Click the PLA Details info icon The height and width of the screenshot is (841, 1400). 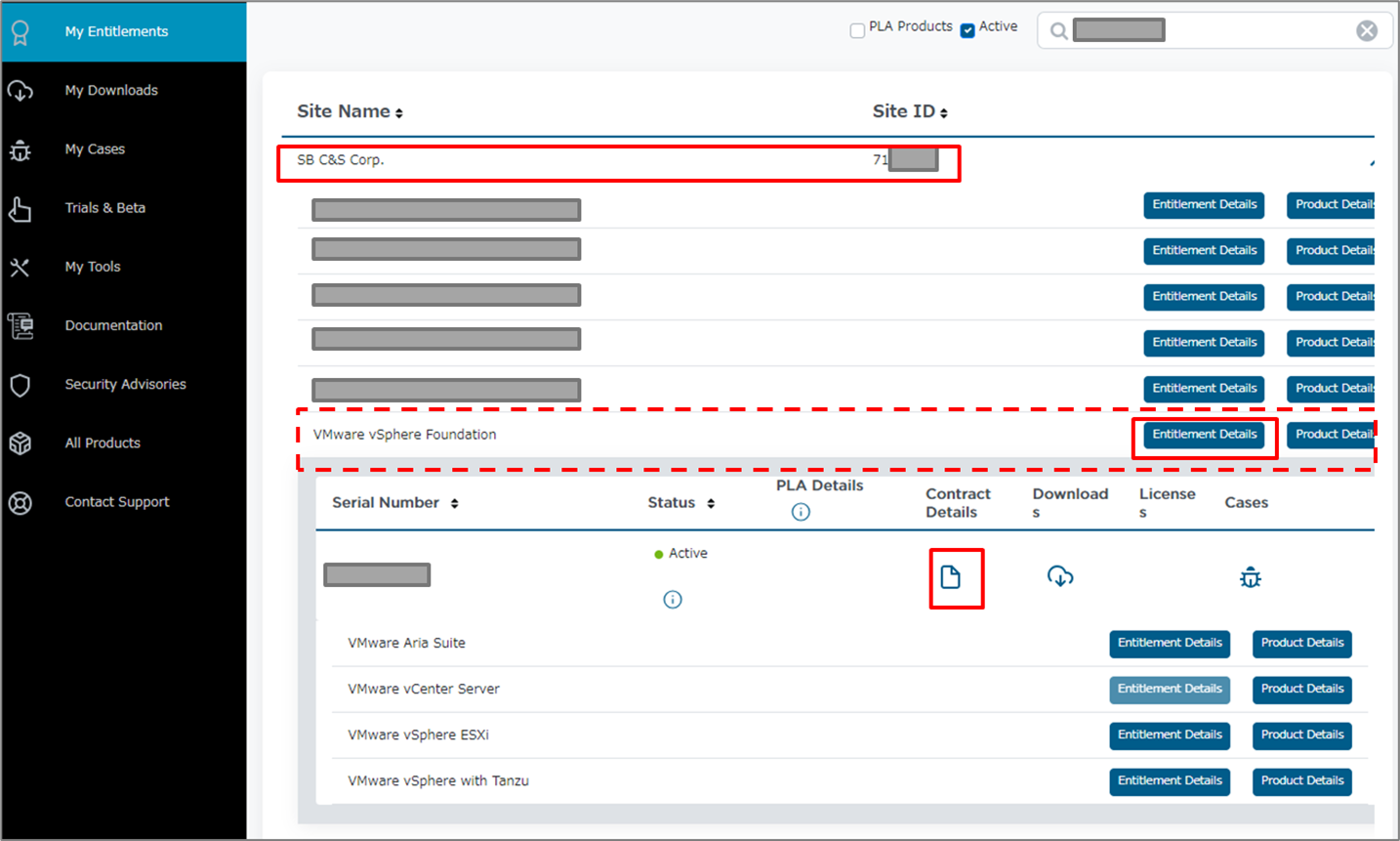[801, 512]
